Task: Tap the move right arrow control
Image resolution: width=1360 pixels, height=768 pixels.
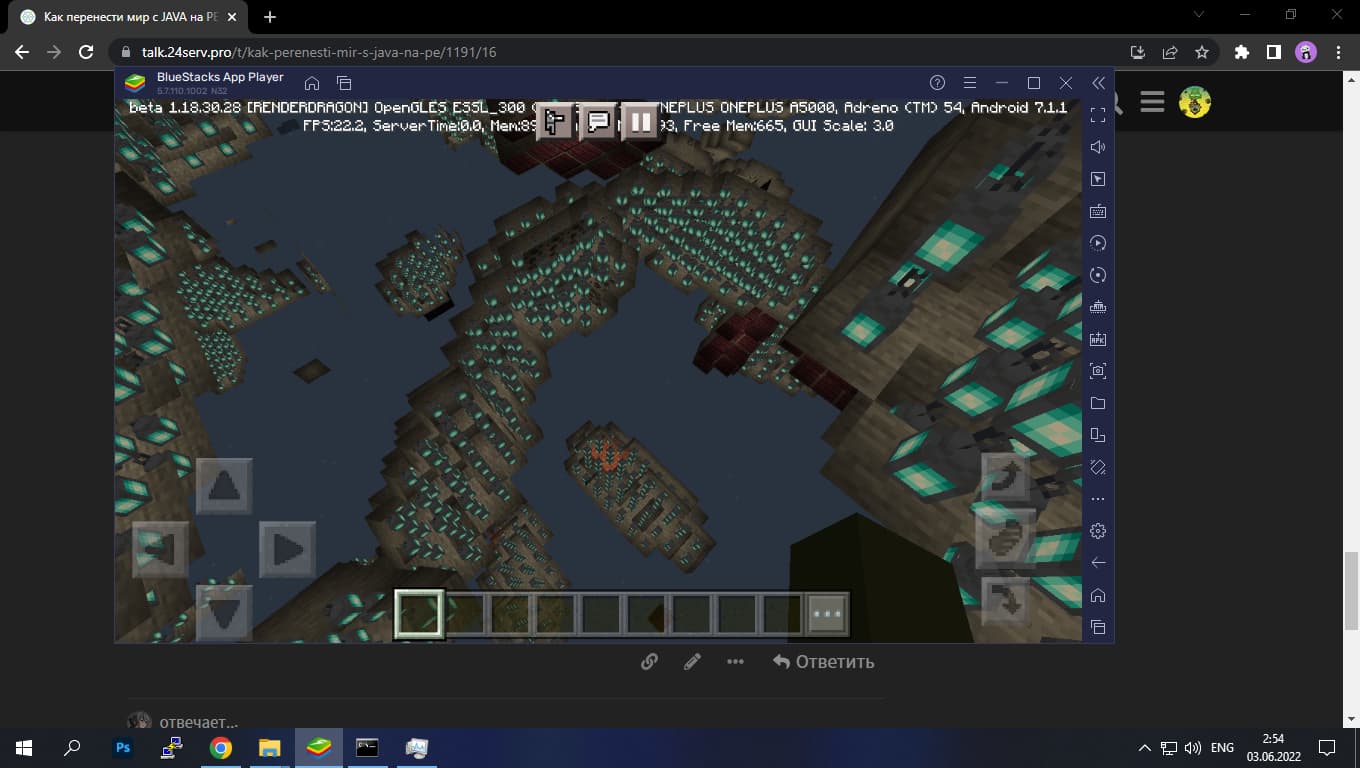Action: [x=287, y=549]
